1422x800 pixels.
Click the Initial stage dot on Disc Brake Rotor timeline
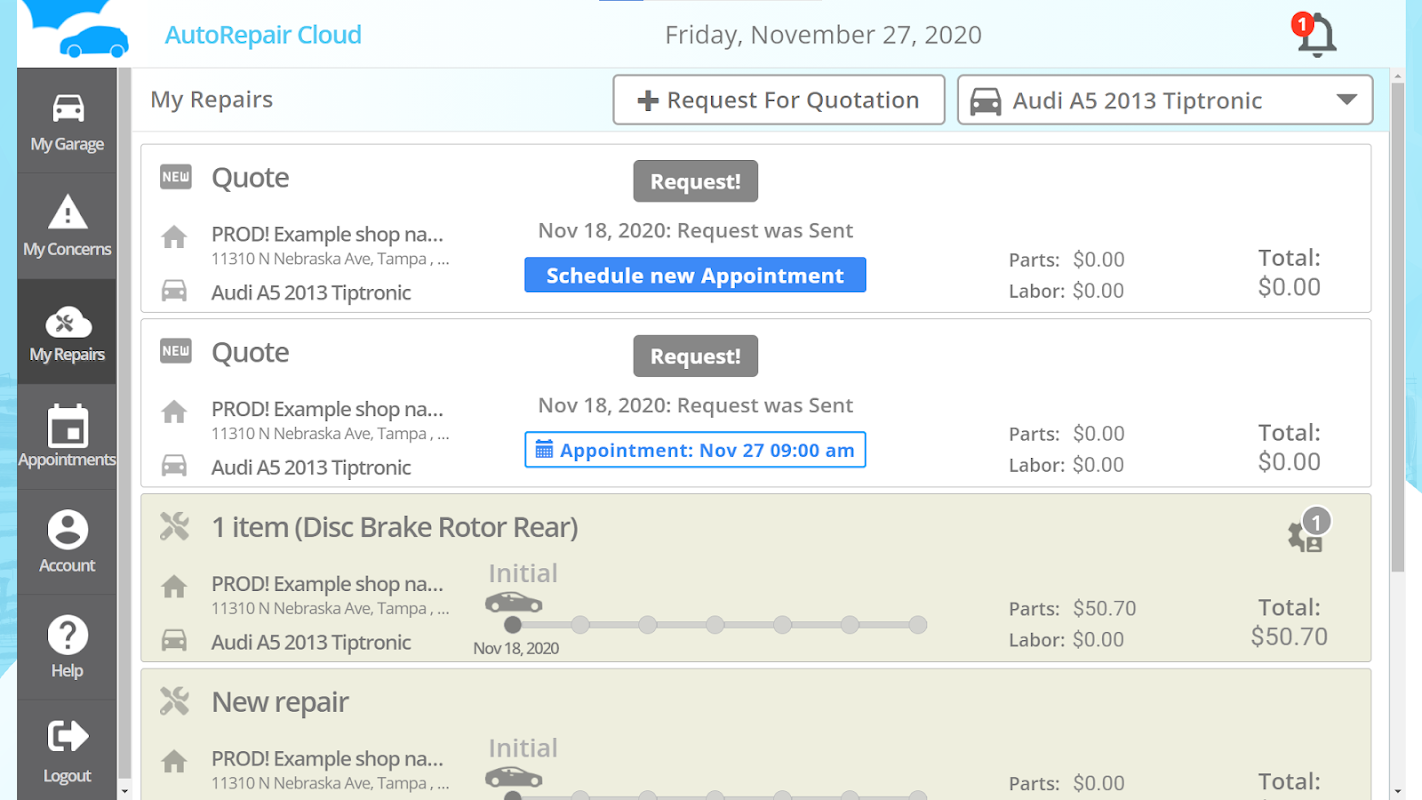513,625
